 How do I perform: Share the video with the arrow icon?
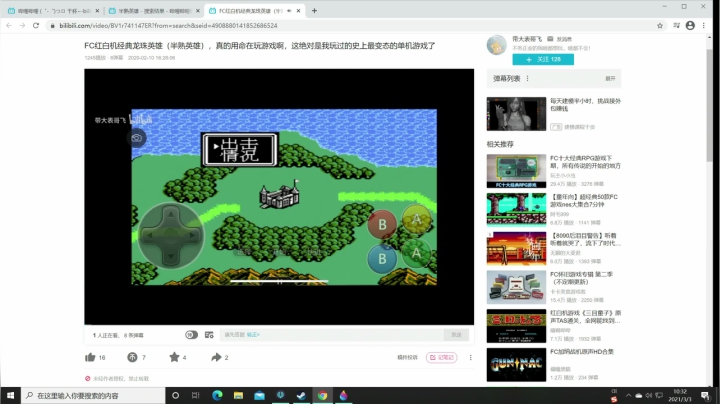click(x=216, y=357)
